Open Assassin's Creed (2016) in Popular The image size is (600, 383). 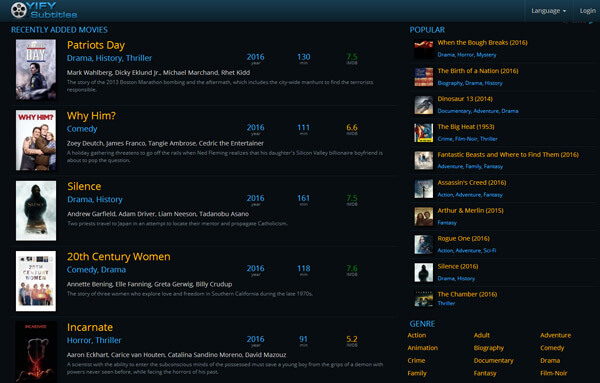tap(472, 183)
